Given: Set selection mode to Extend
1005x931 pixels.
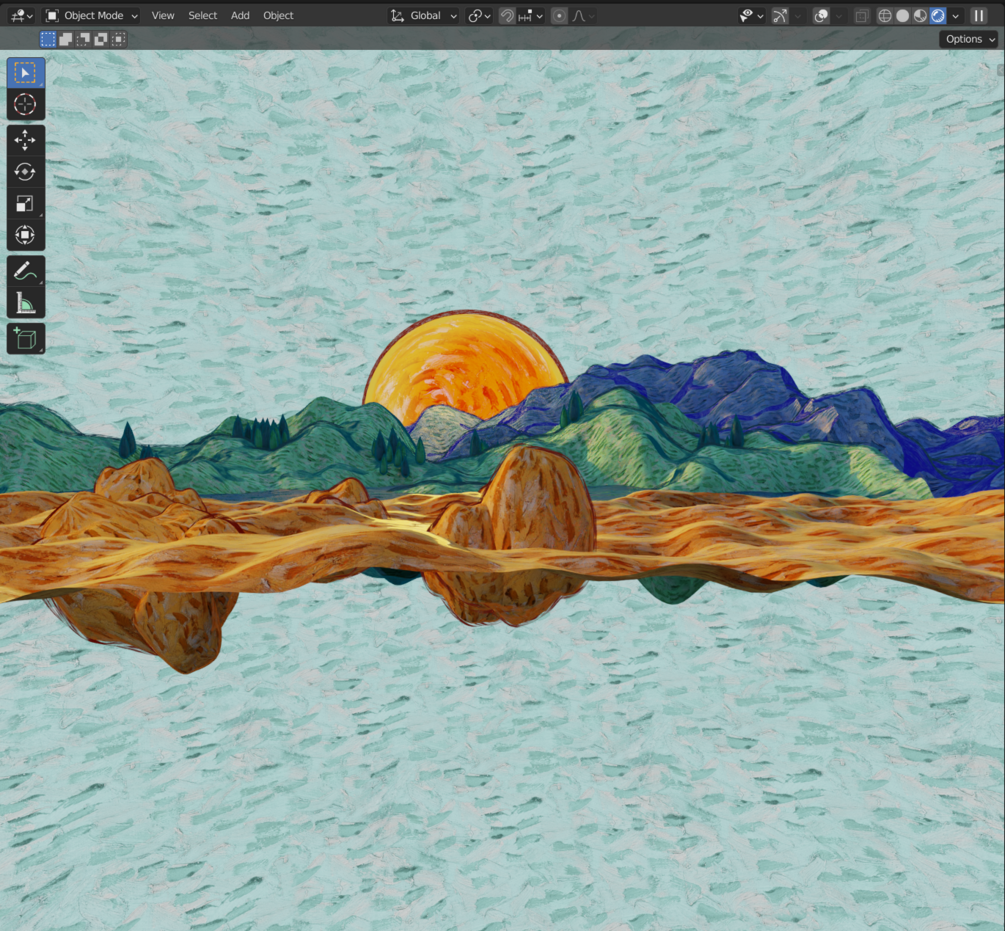Looking at the screenshot, I should point(65,40).
